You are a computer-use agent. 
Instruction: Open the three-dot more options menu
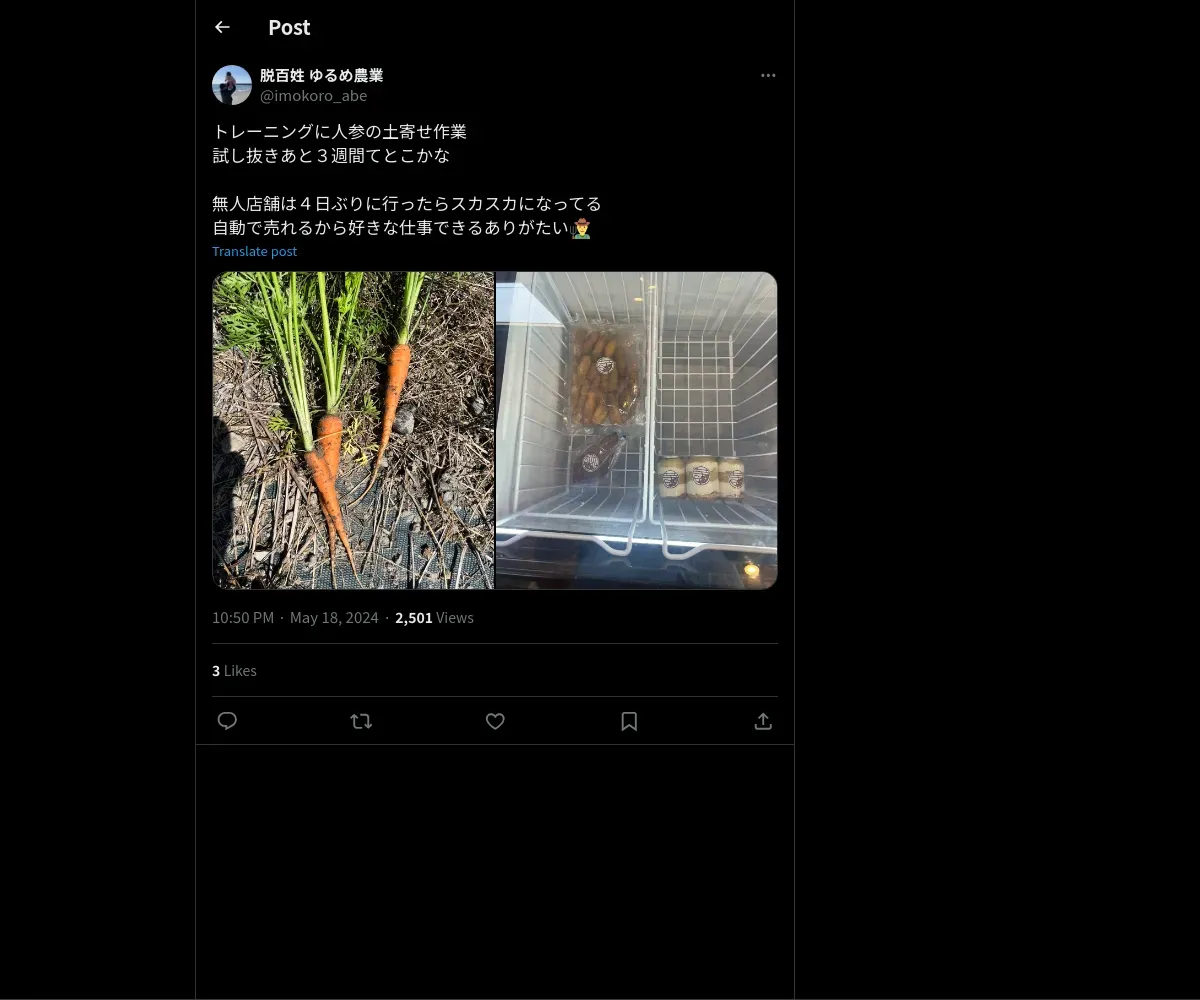768,75
